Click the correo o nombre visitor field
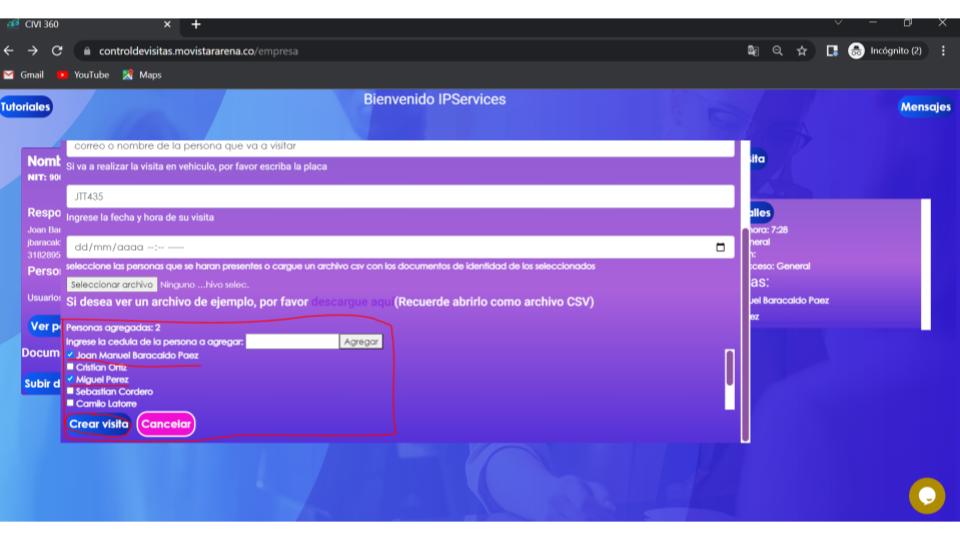Screen dimensions: 960x540 (x=400, y=147)
